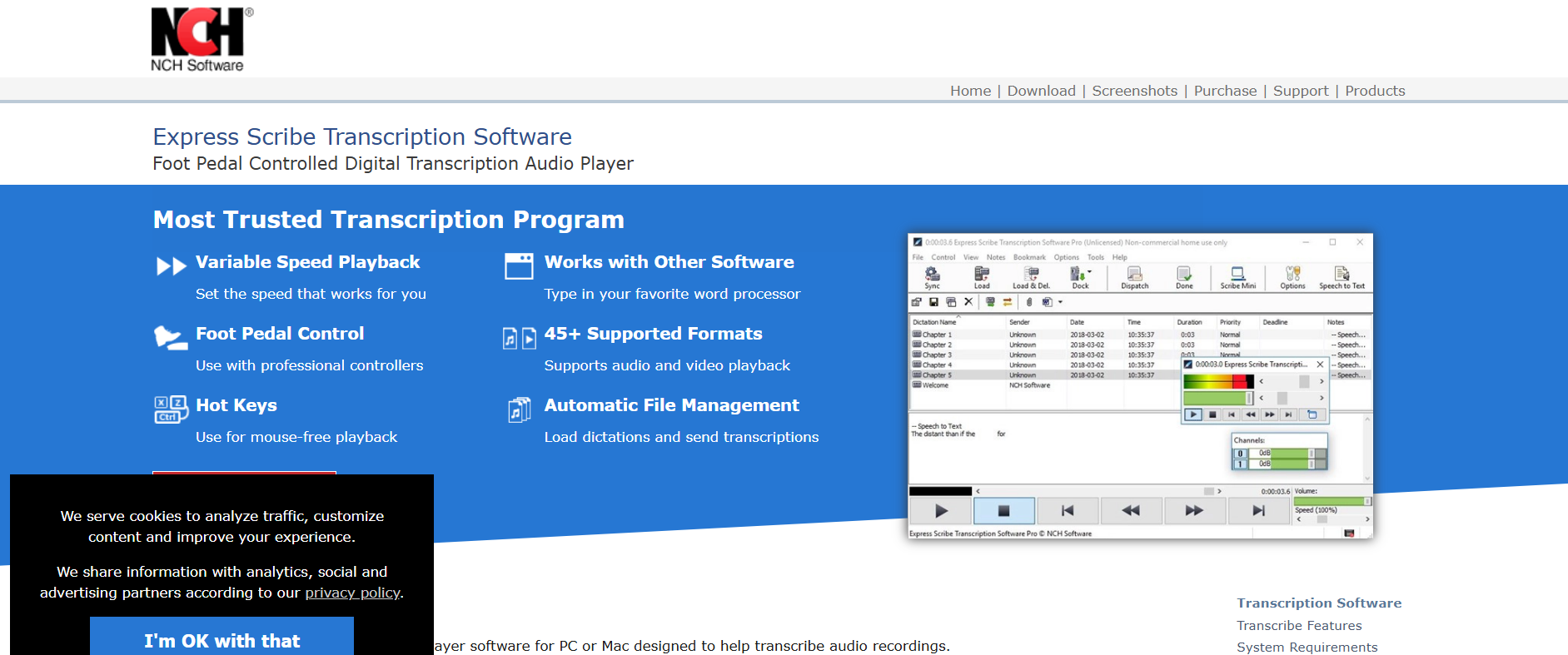Screen dimensions: 1568x655
Task: Click 'Type in your favorite word processor' text
Action: tap(672, 294)
